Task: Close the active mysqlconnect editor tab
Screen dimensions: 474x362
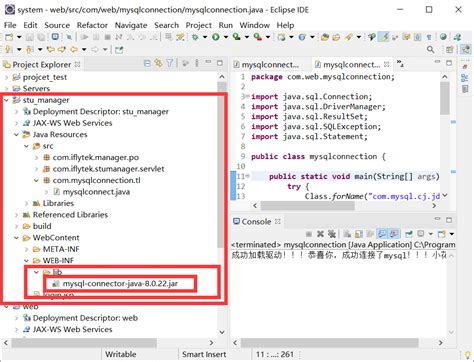Action: [387, 64]
